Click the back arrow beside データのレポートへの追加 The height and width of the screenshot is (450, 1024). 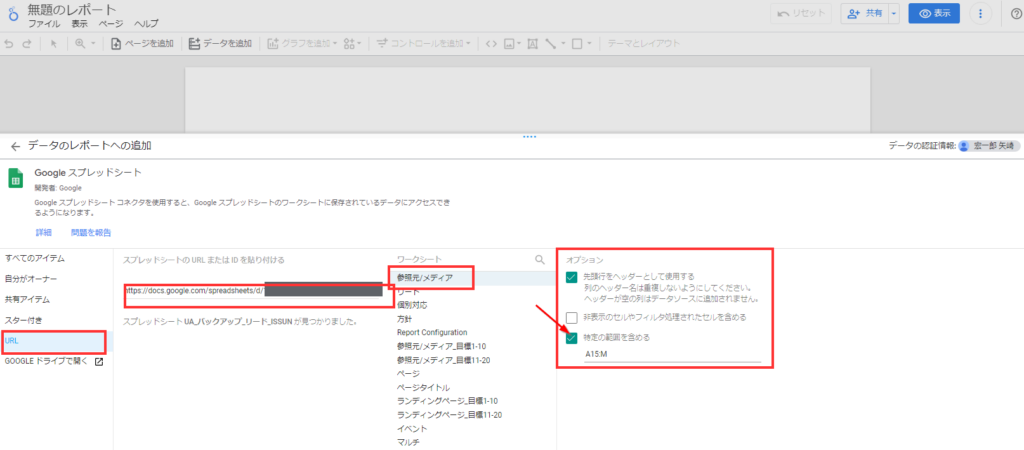pos(16,146)
